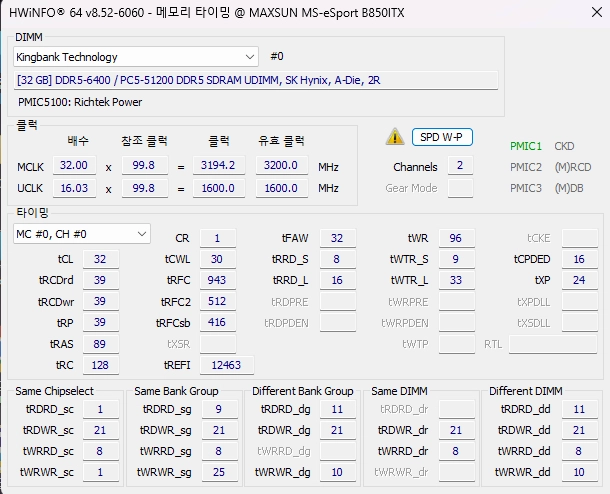Click the Channels value field

click(460, 165)
